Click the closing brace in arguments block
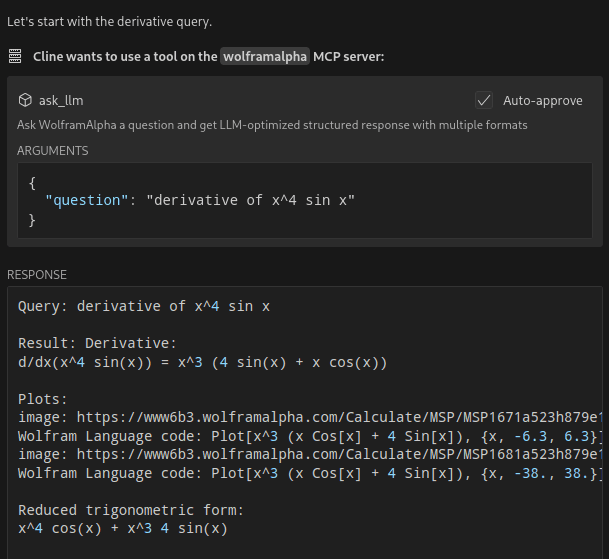The height and width of the screenshot is (559, 609). point(32,220)
